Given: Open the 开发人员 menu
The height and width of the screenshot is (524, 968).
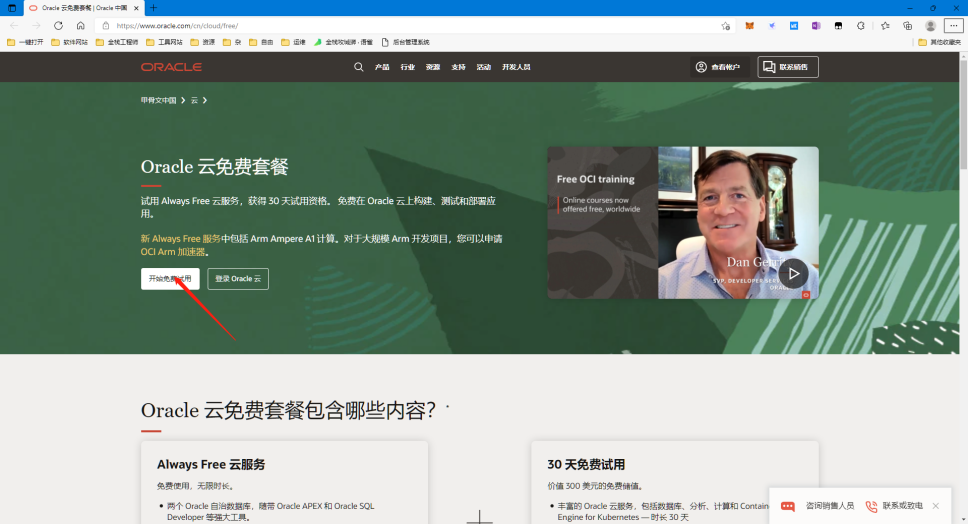Looking at the screenshot, I should coord(516,67).
